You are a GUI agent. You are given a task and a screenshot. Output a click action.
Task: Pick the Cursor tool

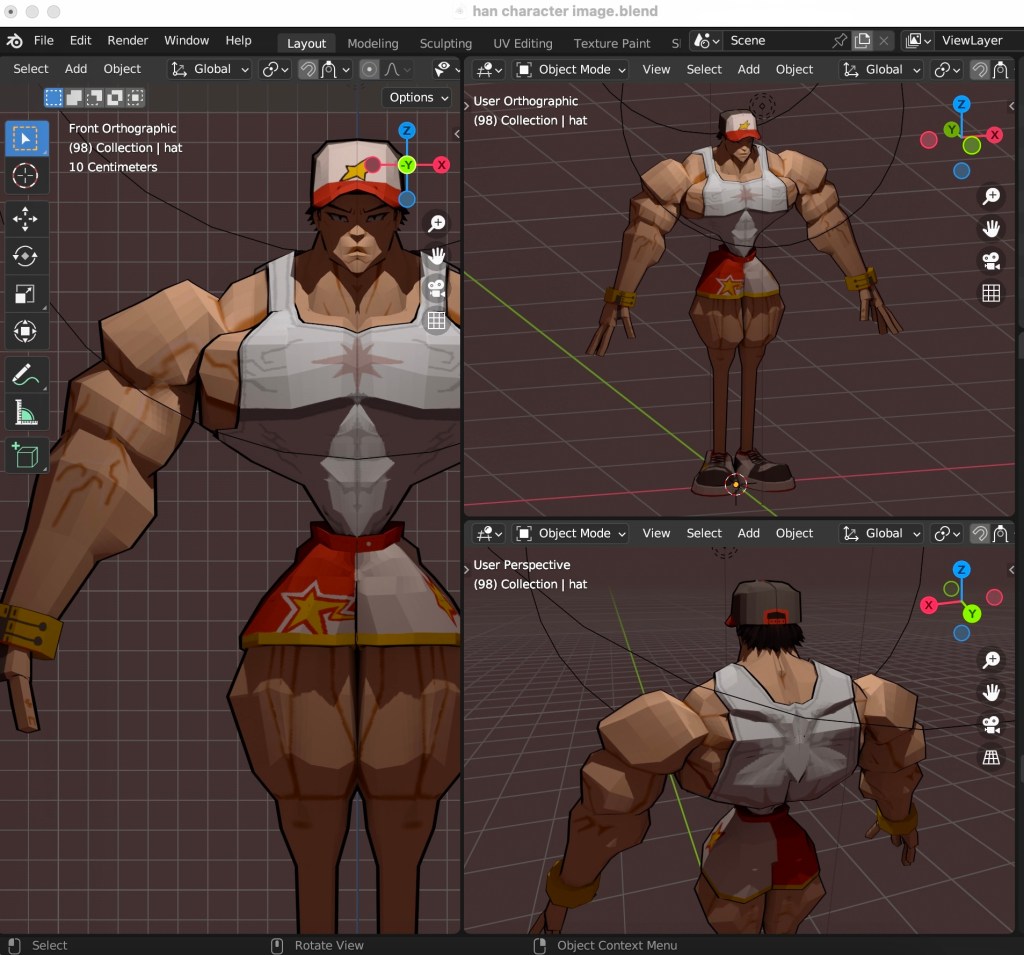[x=25, y=176]
